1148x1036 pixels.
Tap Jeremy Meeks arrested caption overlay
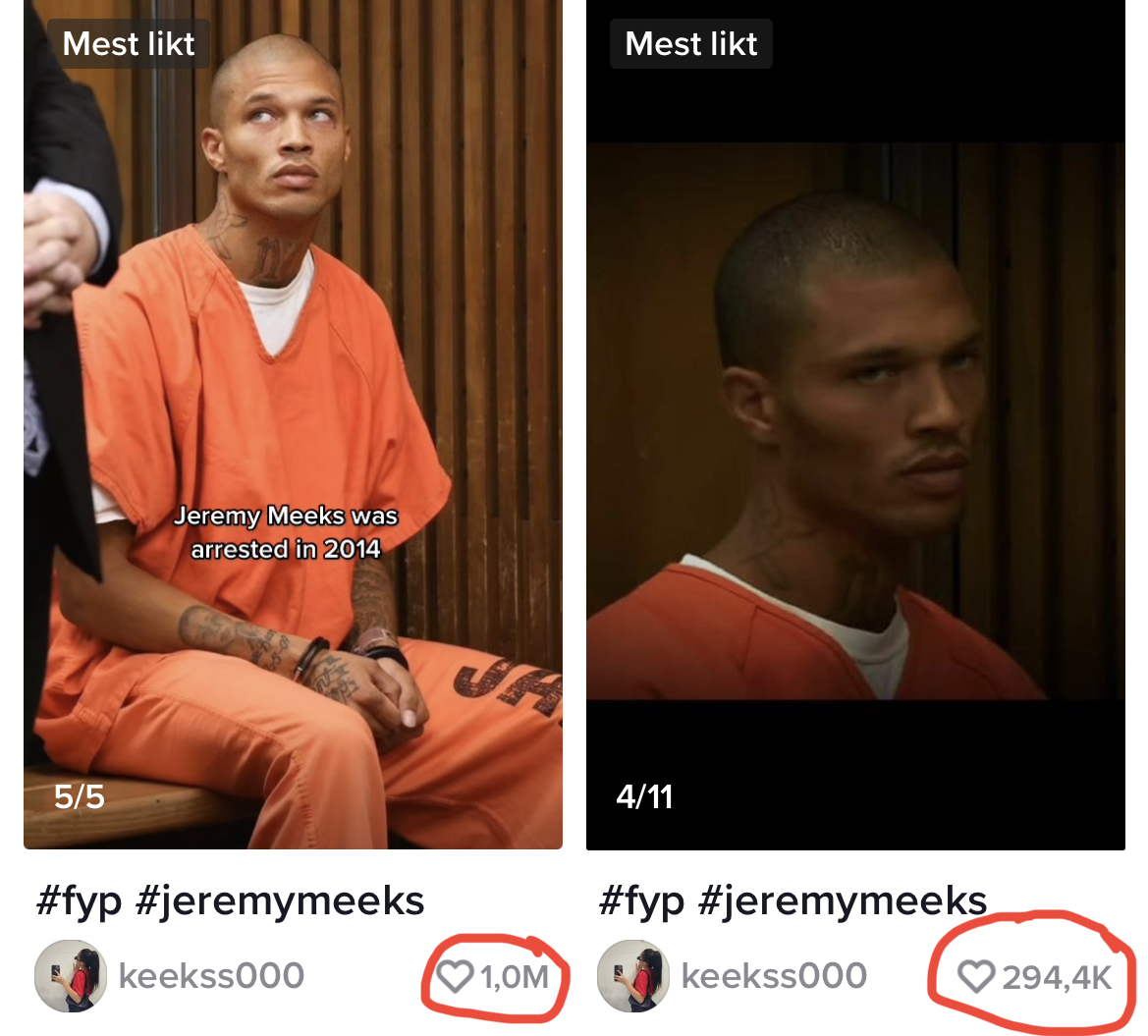286,532
